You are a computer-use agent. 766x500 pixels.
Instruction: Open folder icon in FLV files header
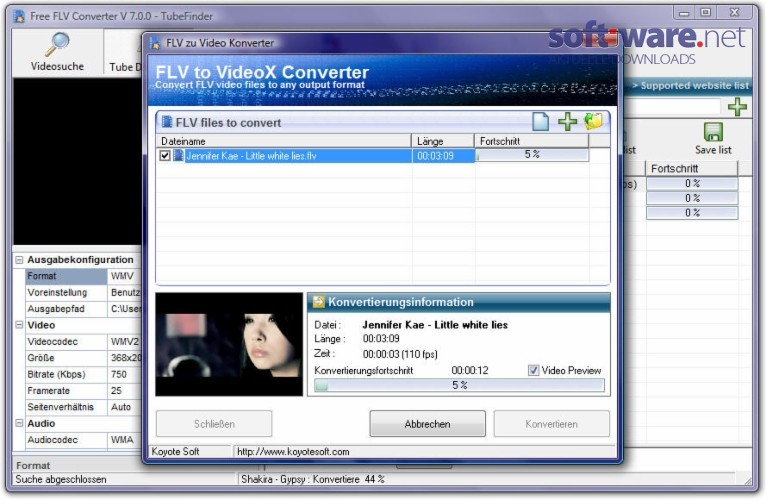593,121
